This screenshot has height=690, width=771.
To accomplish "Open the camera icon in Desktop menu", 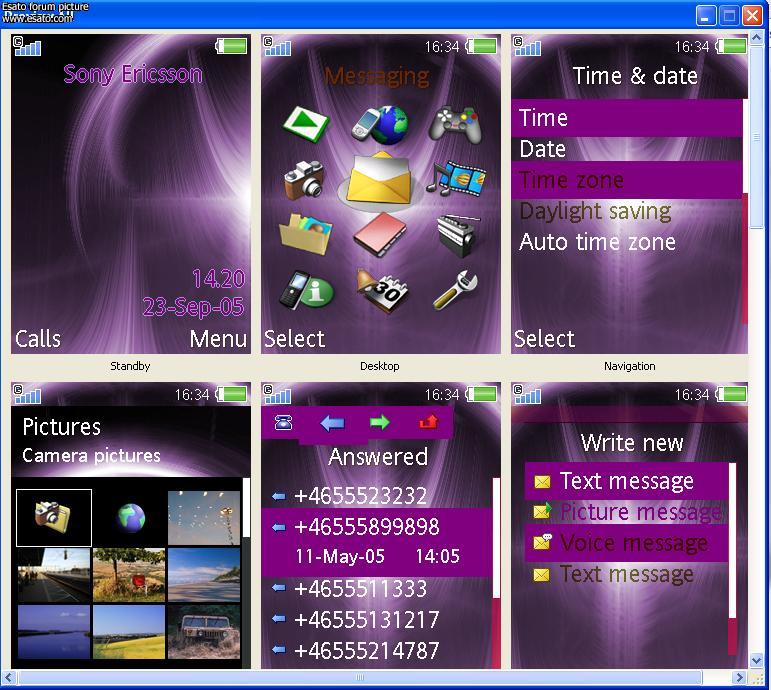I will [x=304, y=180].
